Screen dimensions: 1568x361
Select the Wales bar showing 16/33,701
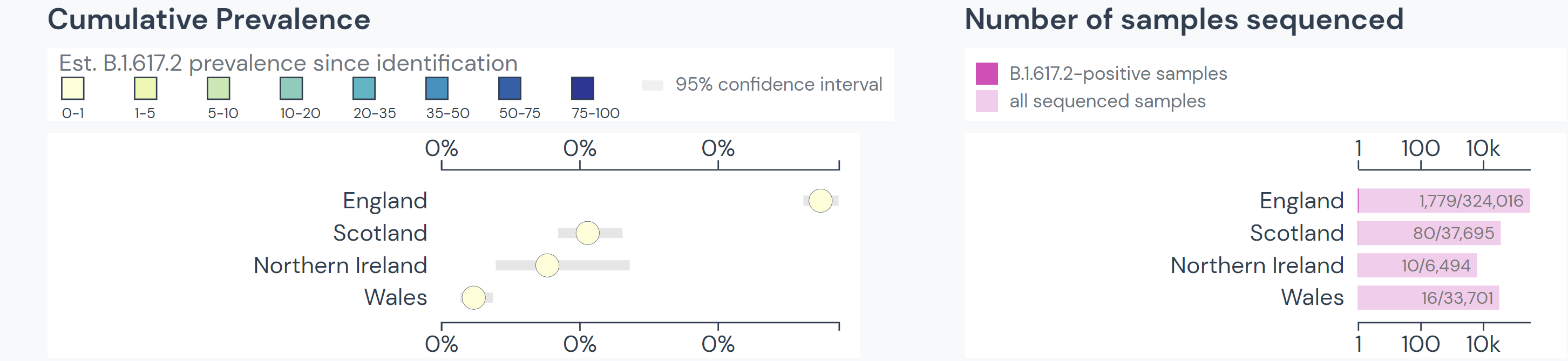pyautogui.click(x=1429, y=298)
